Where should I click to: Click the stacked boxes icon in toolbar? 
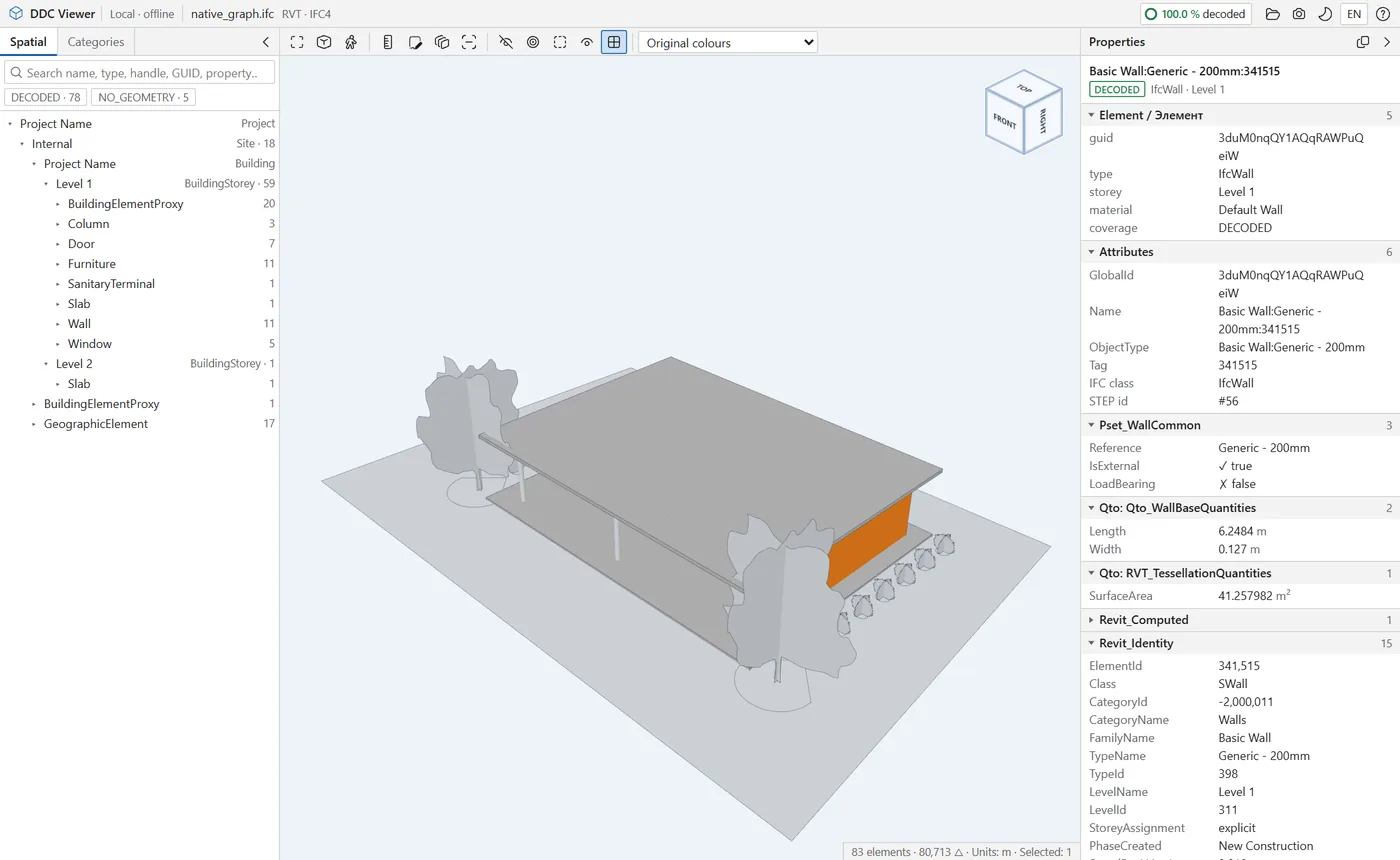(x=442, y=42)
